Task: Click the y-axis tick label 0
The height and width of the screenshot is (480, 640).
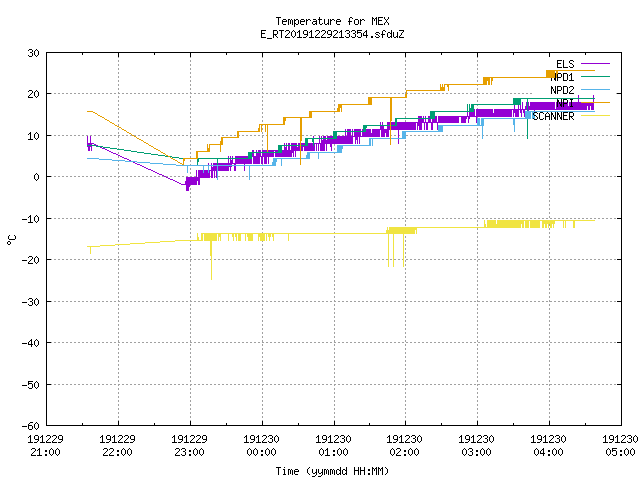Action: [36, 177]
